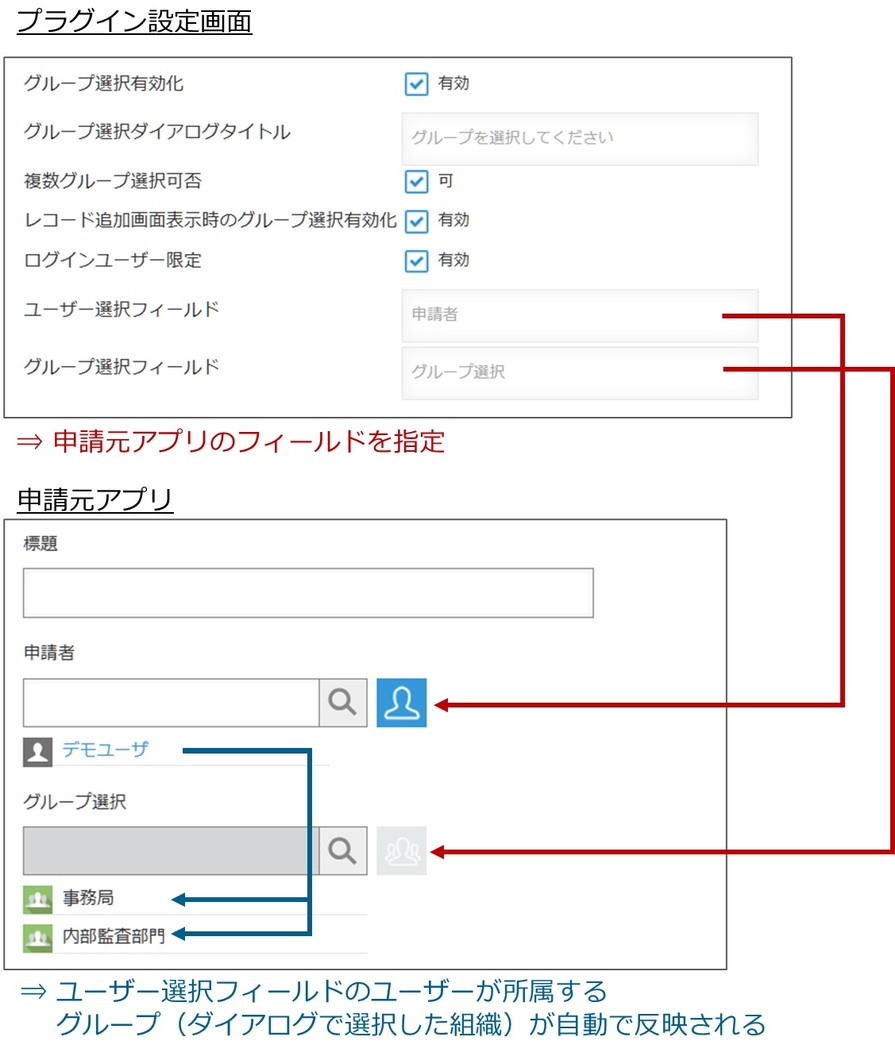This screenshot has height=1060, width=895.
Task: Click the grey グループ選択 search input
Action: coord(171,851)
